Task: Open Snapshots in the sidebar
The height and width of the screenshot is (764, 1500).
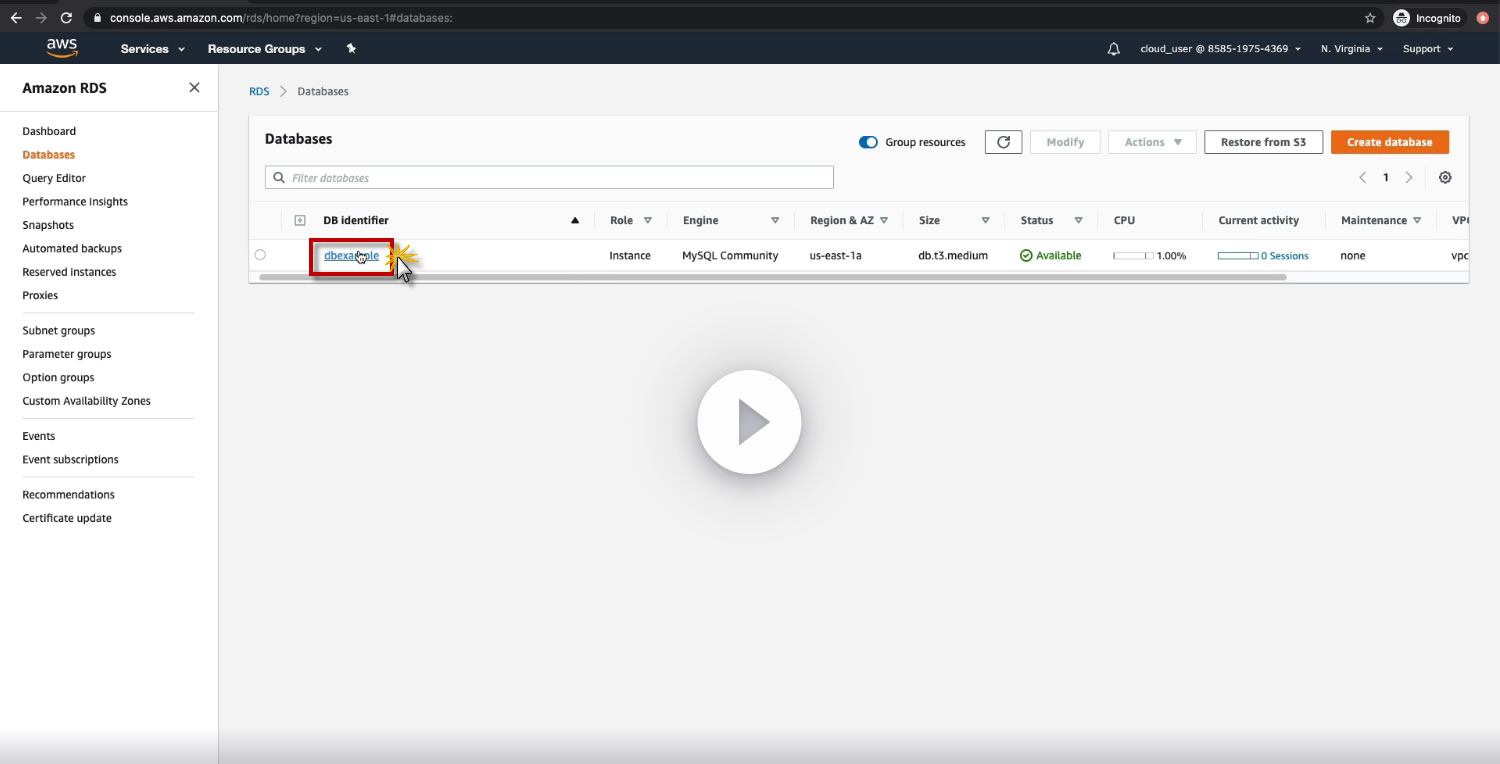Action: (x=48, y=225)
